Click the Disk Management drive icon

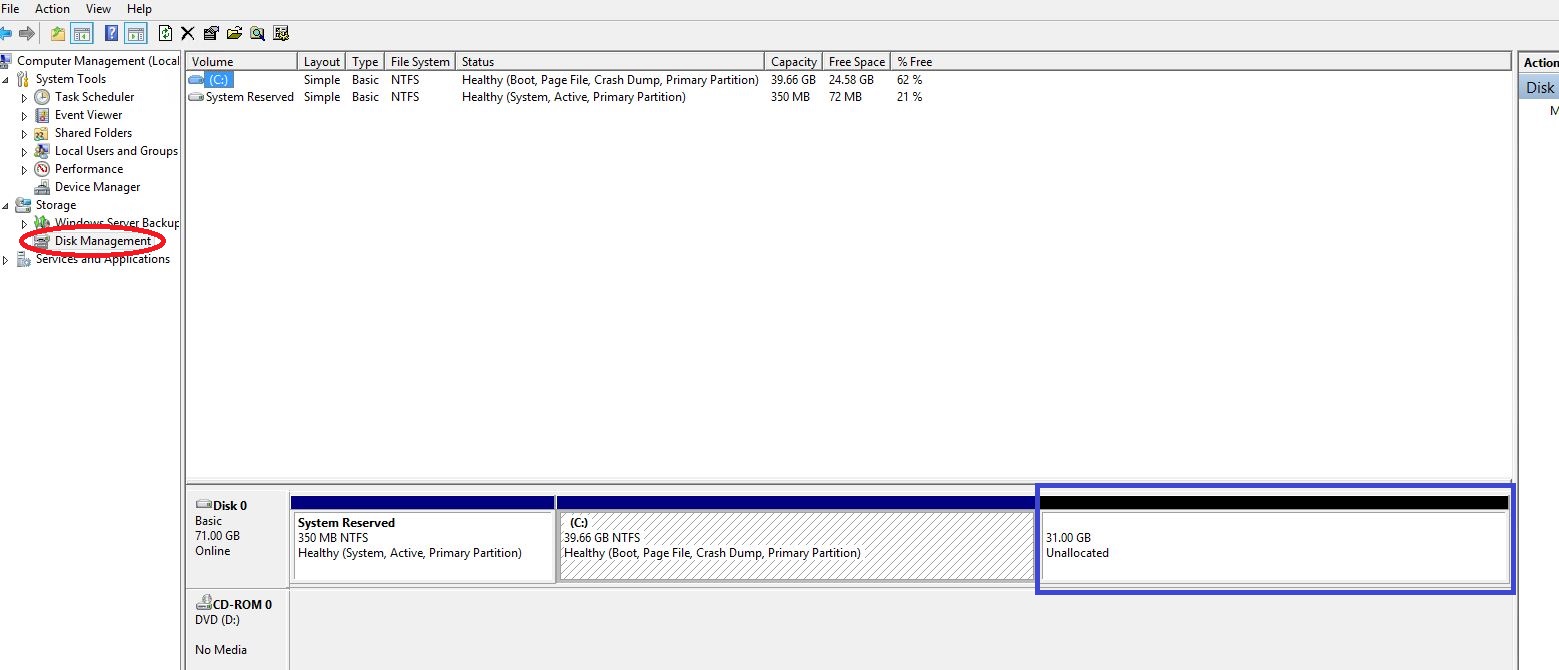[42, 241]
